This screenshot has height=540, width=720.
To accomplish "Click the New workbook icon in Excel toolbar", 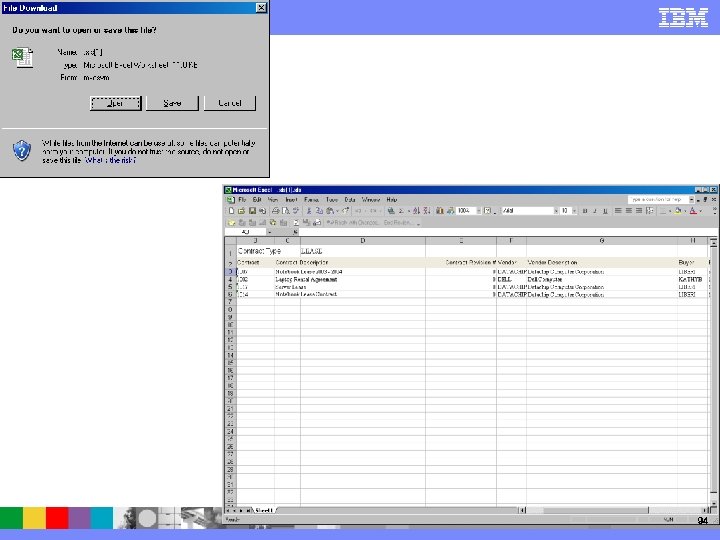I will (x=231, y=211).
